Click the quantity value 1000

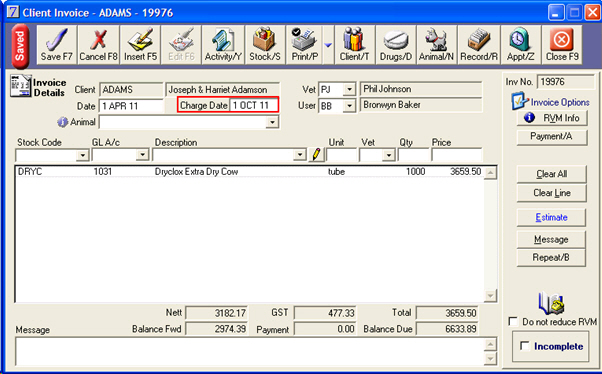click(x=416, y=172)
